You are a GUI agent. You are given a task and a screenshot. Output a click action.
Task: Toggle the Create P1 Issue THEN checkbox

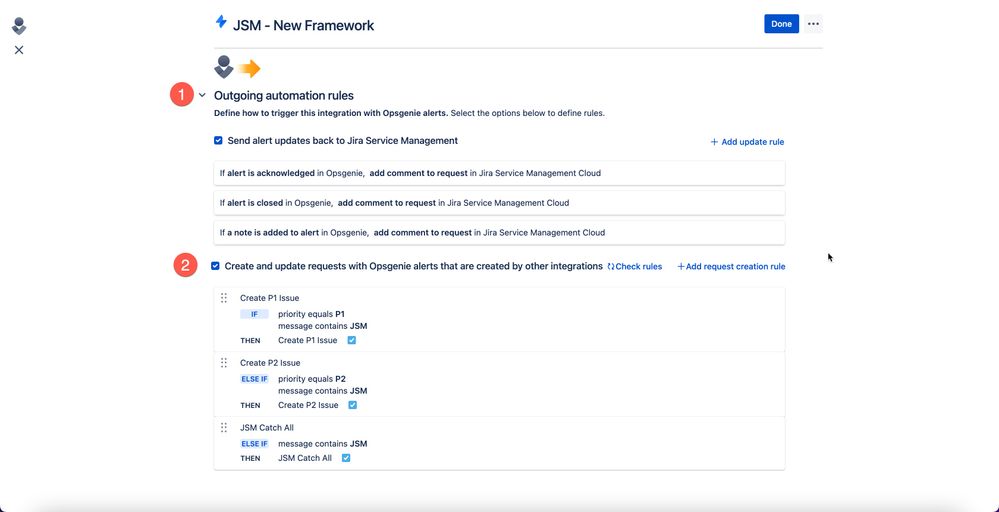pos(352,340)
